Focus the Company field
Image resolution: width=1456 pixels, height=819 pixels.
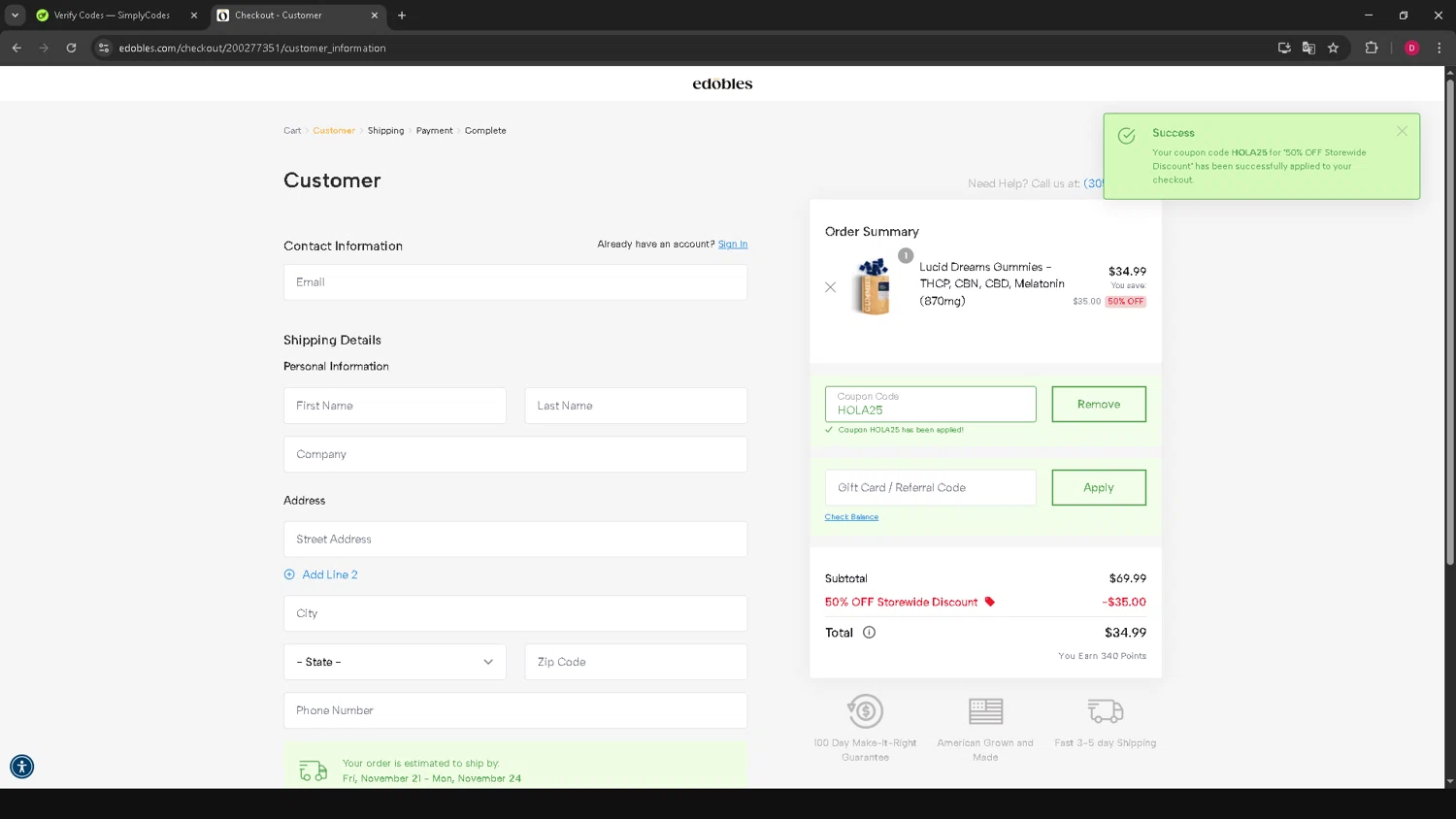tap(515, 454)
